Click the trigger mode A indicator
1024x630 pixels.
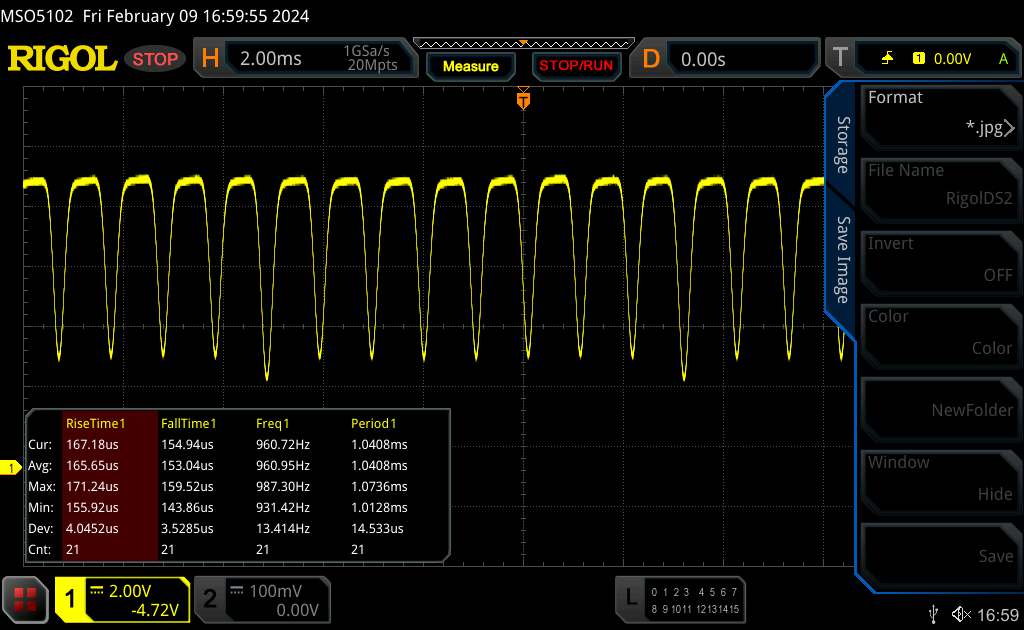(1003, 59)
